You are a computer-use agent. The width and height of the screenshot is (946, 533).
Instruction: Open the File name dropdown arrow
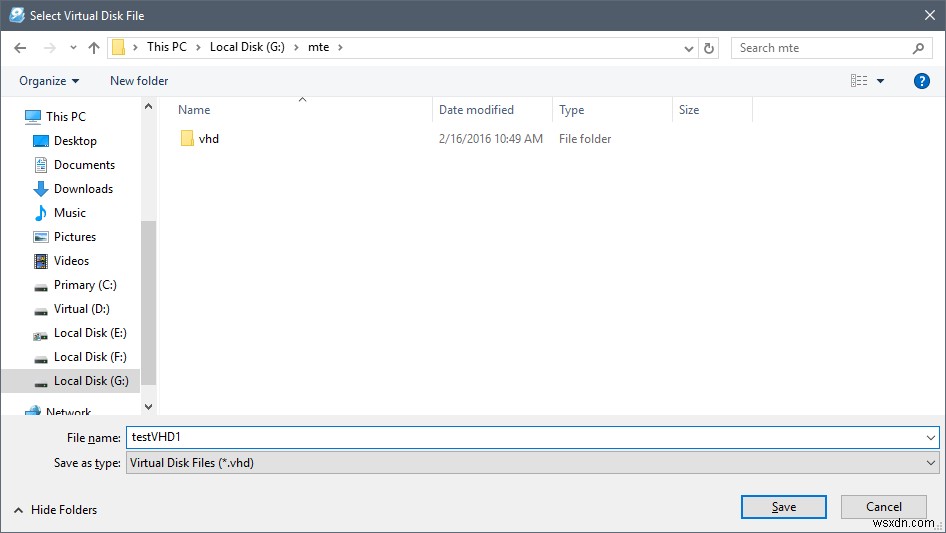pos(930,438)
